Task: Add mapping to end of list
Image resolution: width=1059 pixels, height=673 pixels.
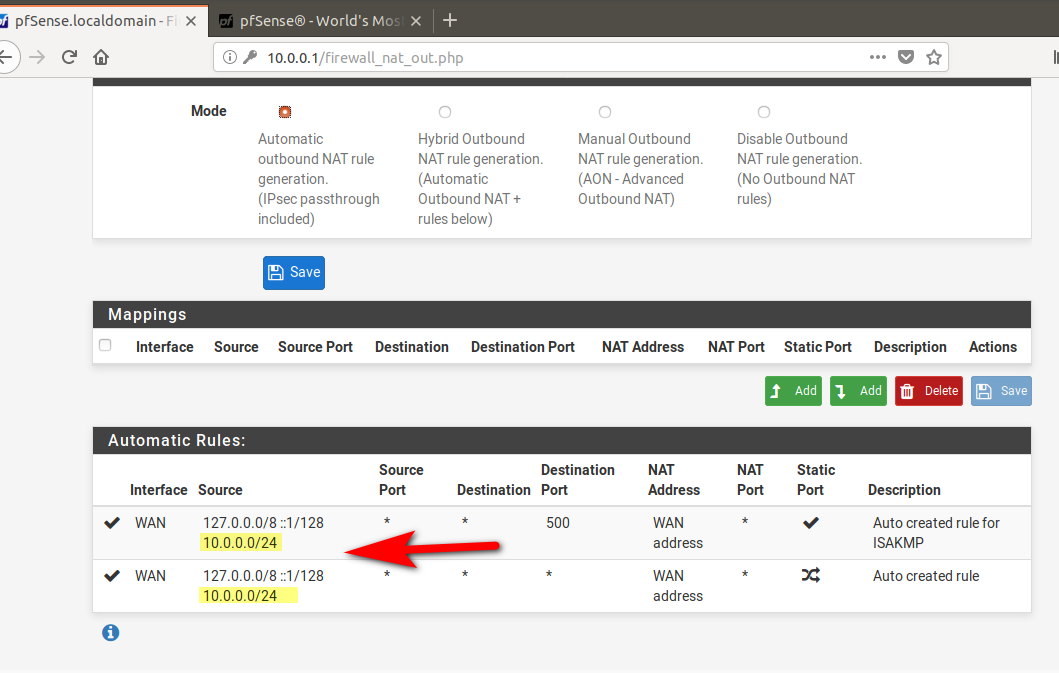Action: (858, 391)
